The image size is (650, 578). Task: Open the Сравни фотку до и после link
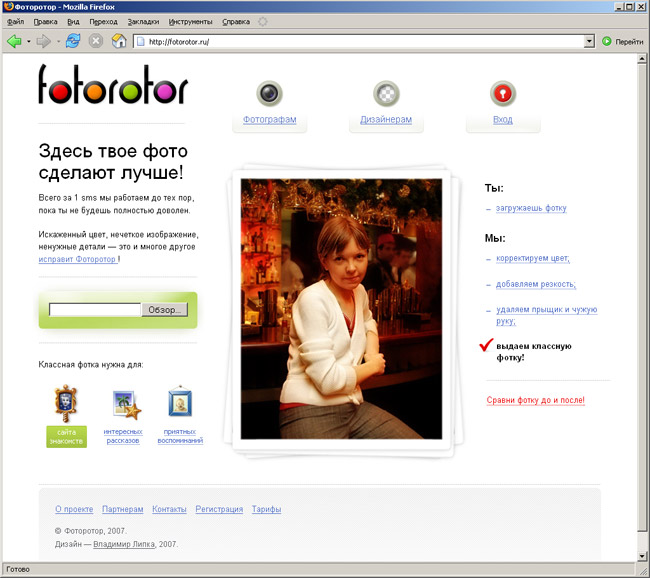[x=535, y=400]
